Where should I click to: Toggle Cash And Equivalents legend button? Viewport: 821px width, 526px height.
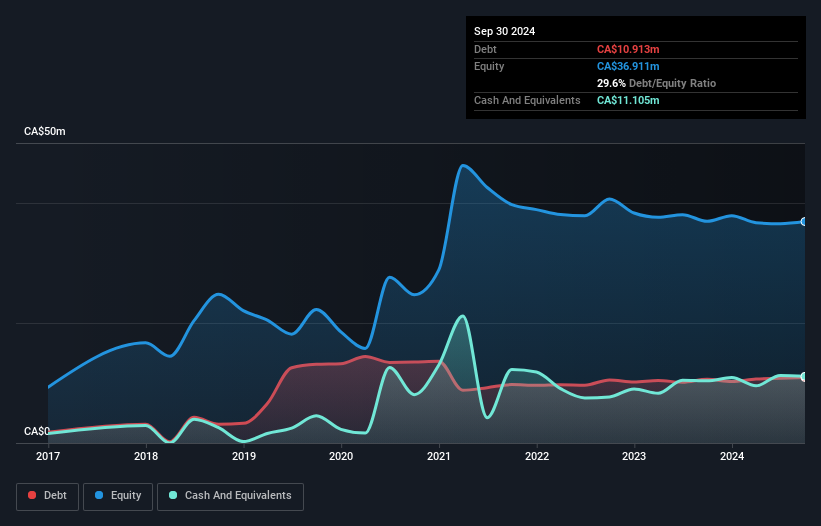tap(230, 496)
